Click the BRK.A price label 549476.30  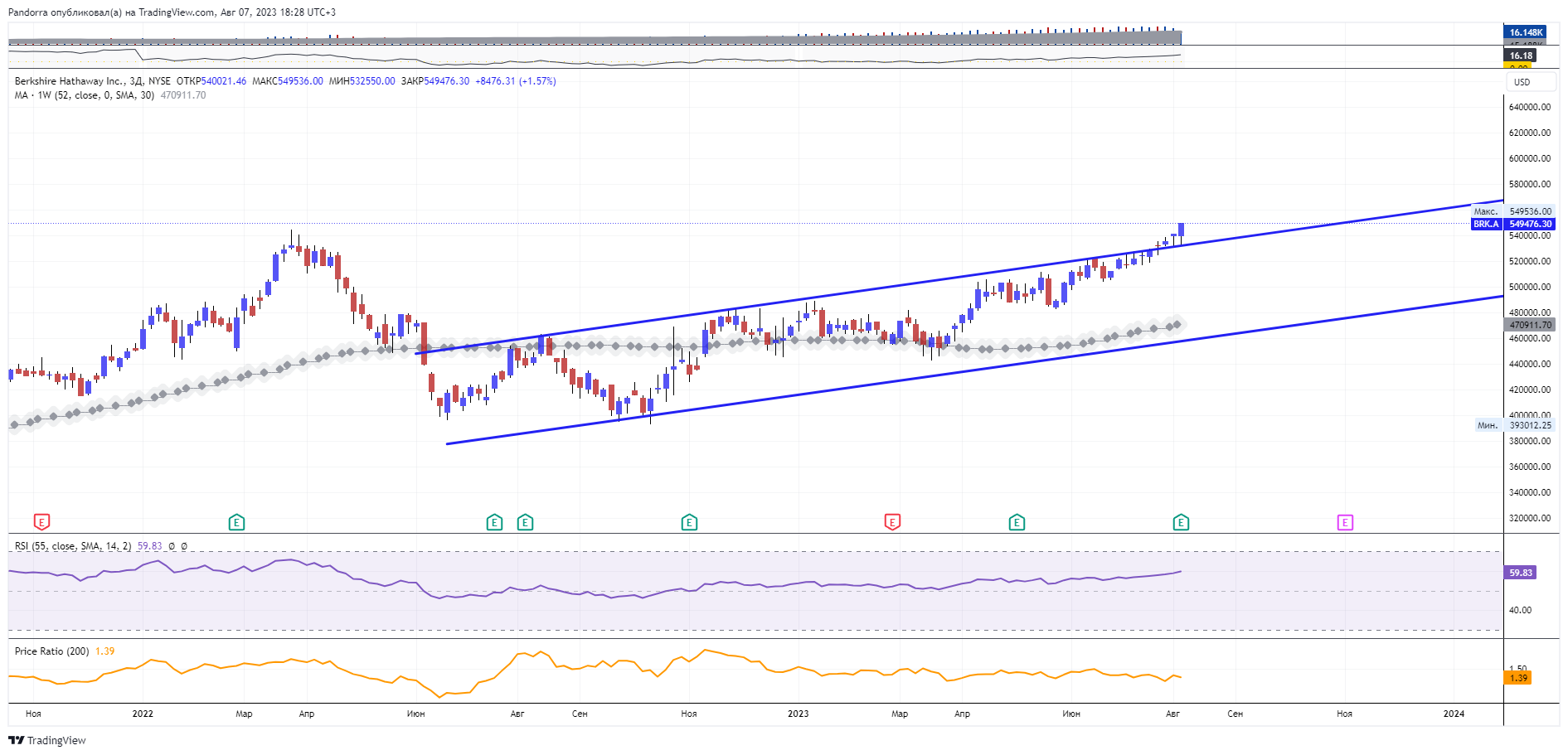tap(1512, 224)
